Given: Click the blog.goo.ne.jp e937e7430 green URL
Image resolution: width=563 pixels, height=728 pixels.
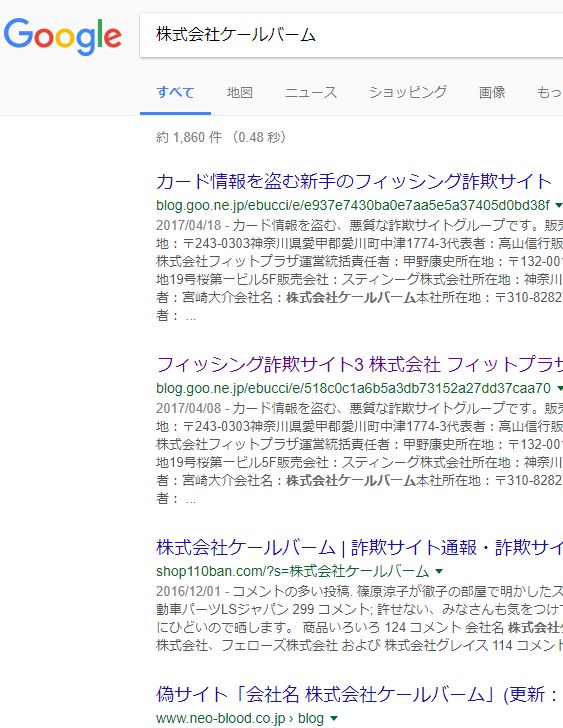Looking at the screenshot, I should 353,205.
